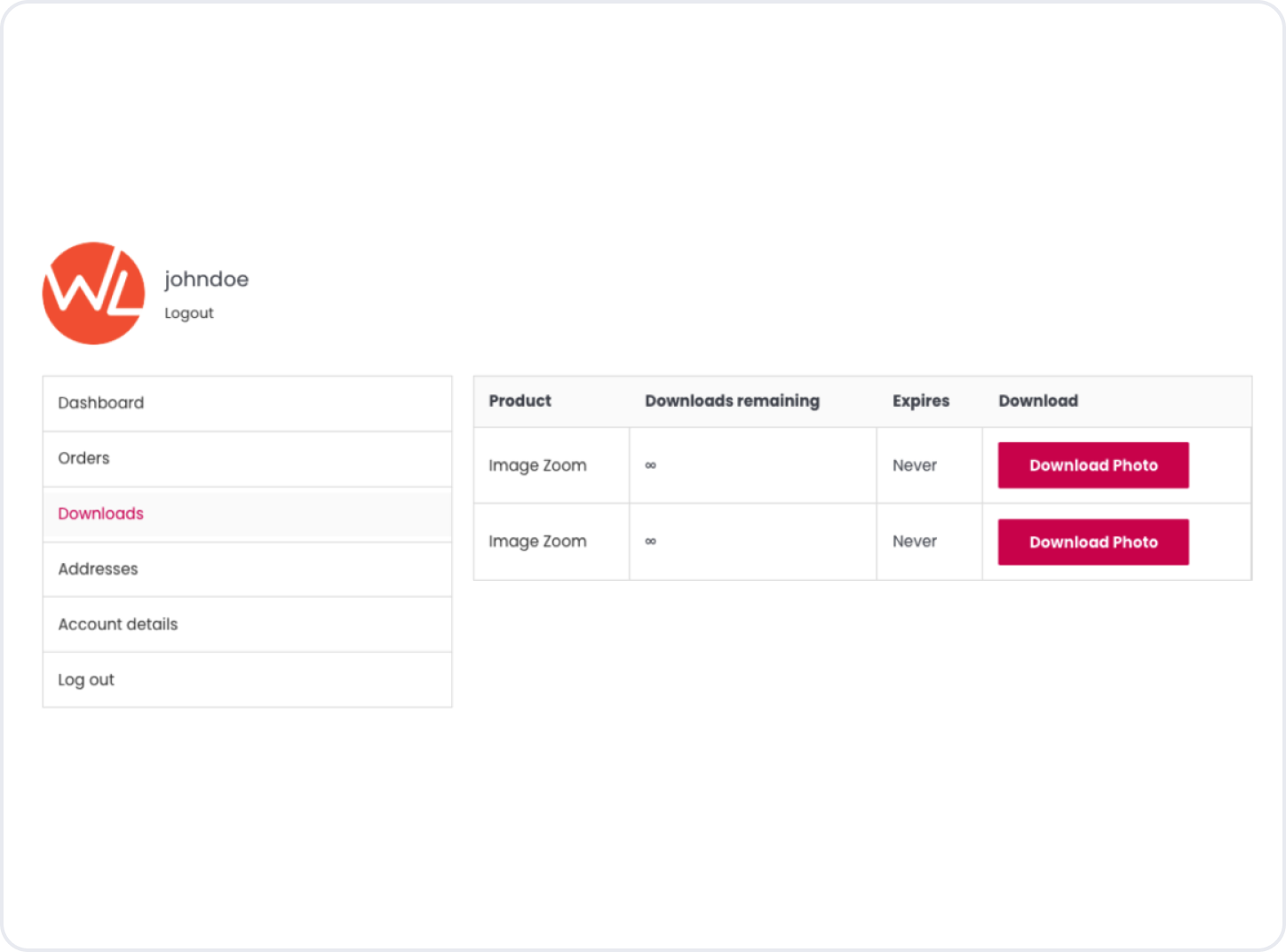Screen dimensions: 1286x952
Task: Click the first row's Never expiry cell
Action: (915, 465)
